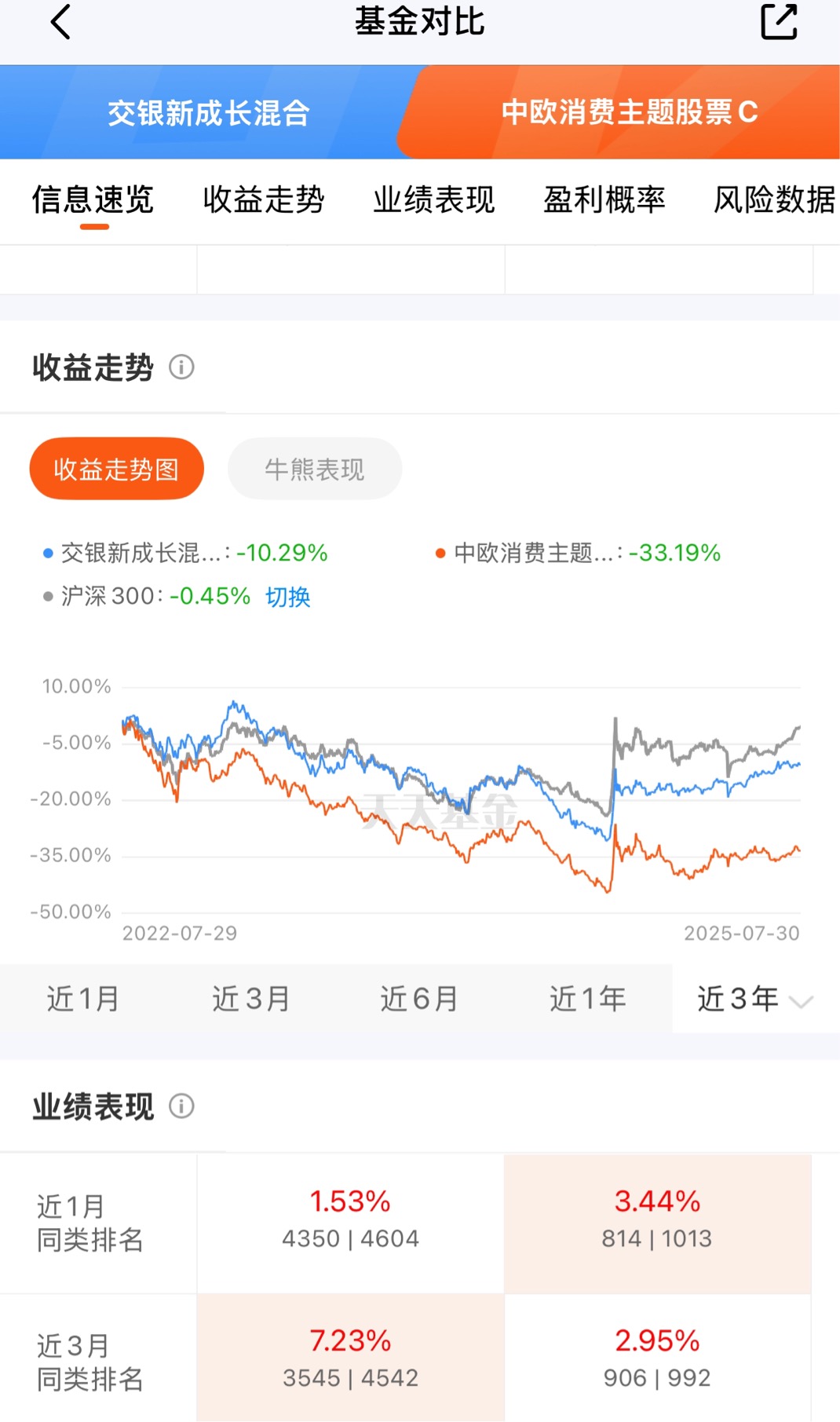Switch to 收益走势 tab
Viewport: 840px width, 1422px height.
(264, 199)
